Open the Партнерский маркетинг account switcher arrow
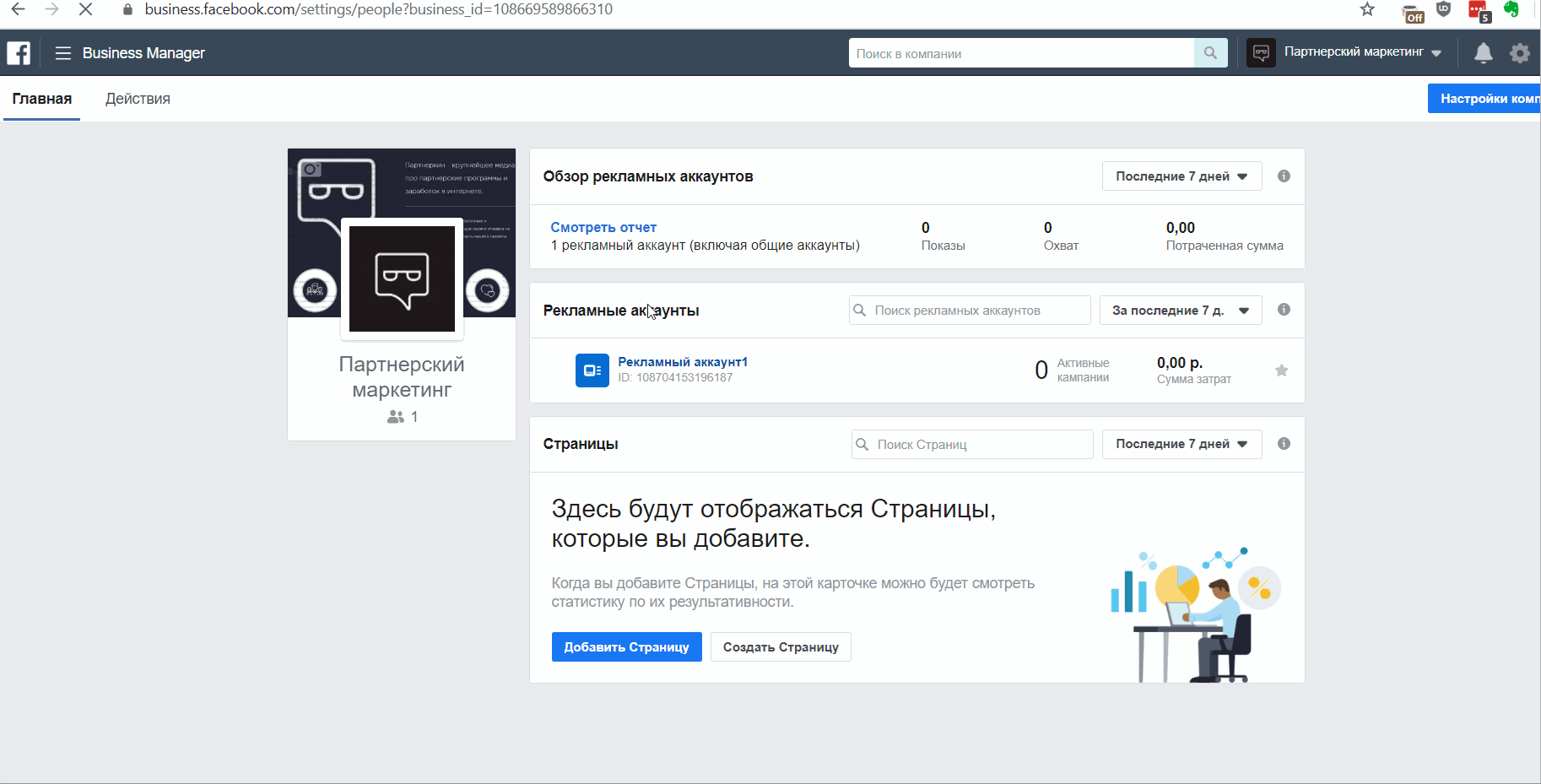 tap(1437, 52)
